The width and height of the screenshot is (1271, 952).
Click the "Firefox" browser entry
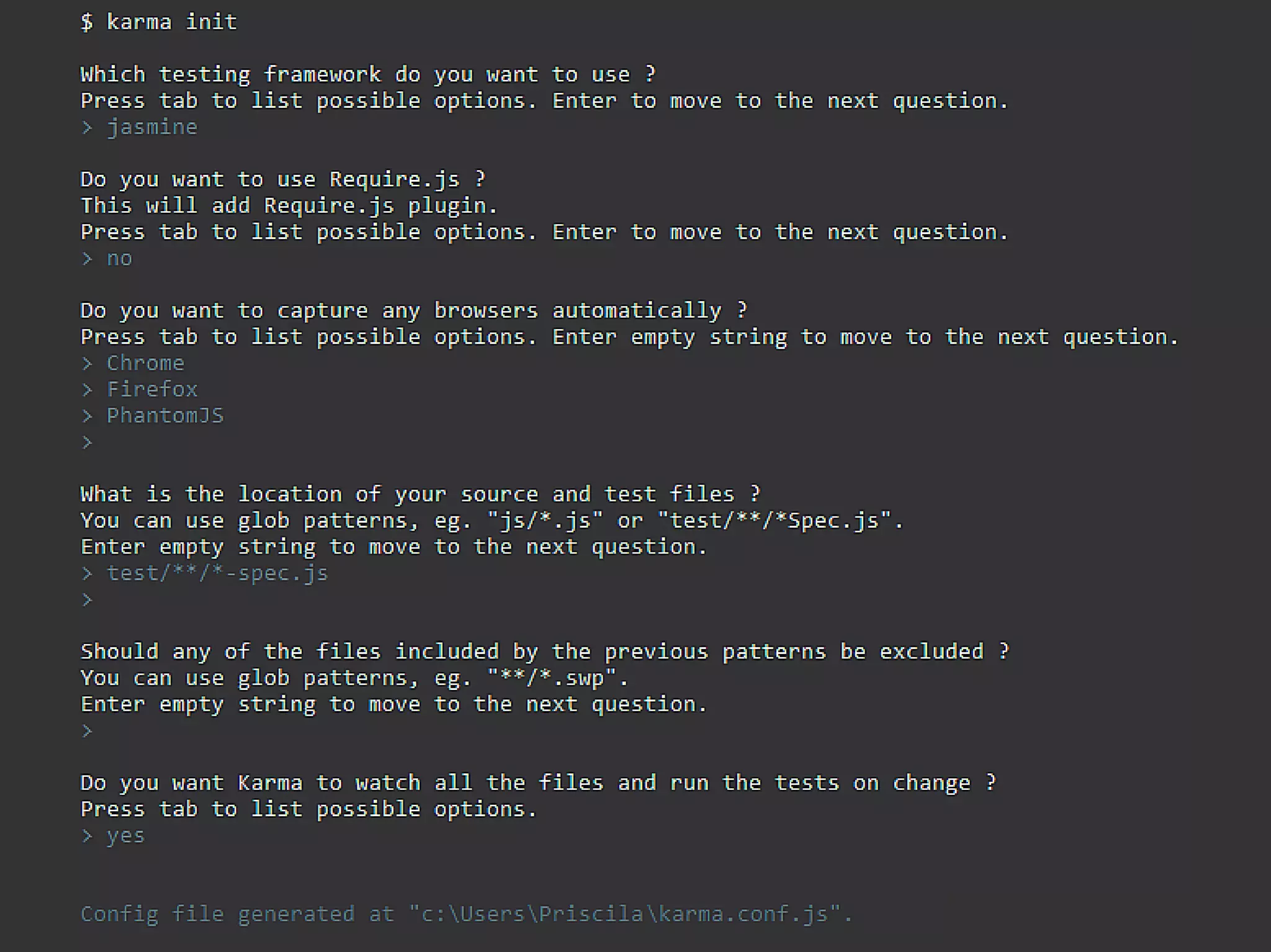pos(151,389)
